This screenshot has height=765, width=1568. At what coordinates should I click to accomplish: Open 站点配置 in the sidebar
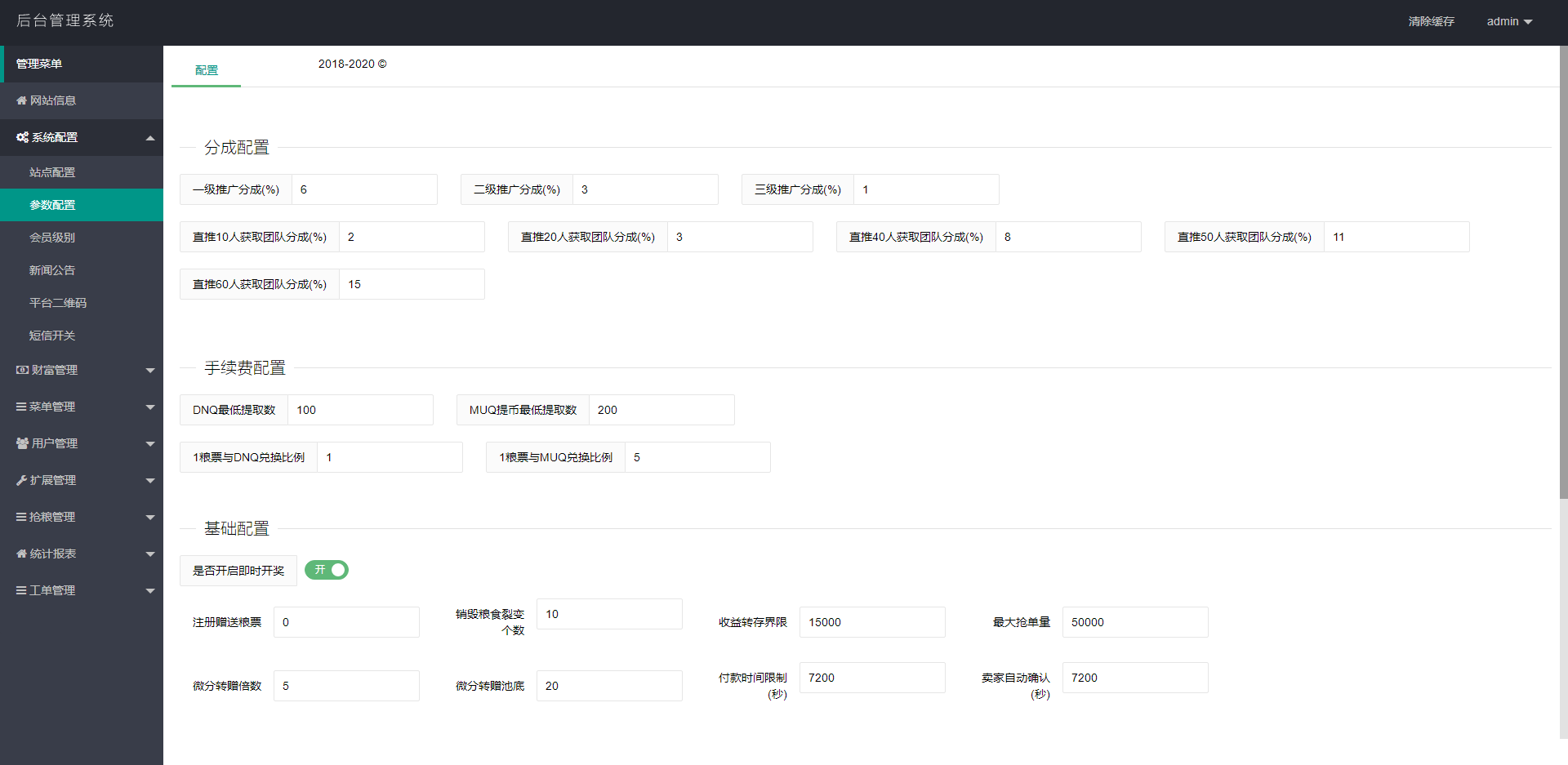pyautogui.click(x=82, y=172)
